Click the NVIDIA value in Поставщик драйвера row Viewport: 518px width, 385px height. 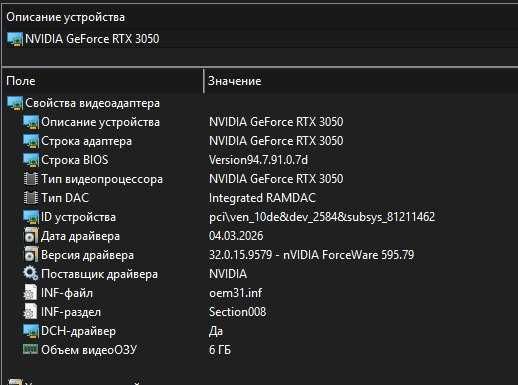click(x=228, y=274)
